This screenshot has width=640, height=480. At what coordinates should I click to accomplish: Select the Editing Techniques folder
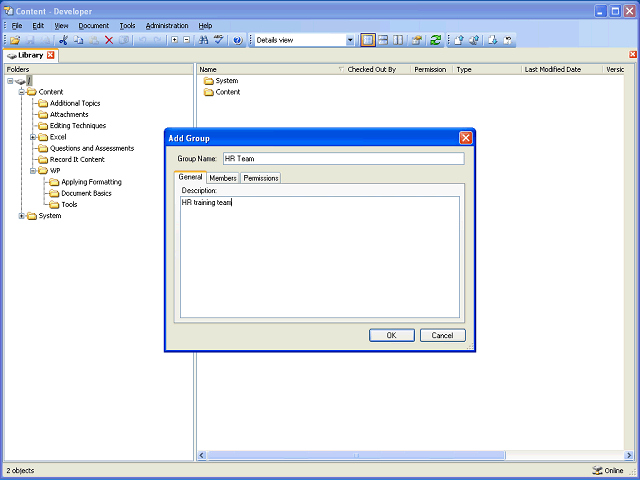point(78,126)
